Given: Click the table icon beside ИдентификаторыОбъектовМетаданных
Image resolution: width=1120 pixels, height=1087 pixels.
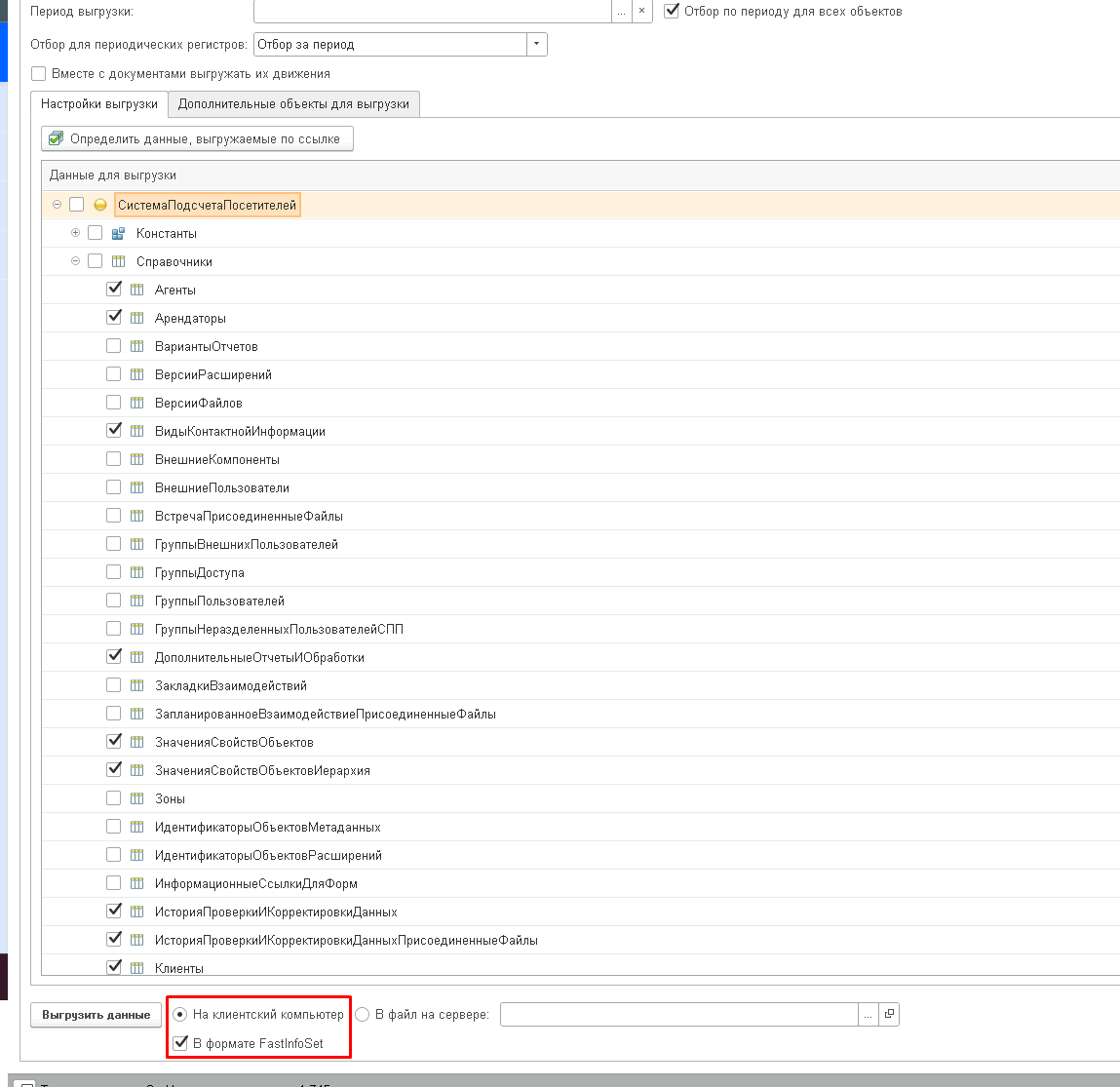Looking at the screenshot, I should tap(137, 827).
